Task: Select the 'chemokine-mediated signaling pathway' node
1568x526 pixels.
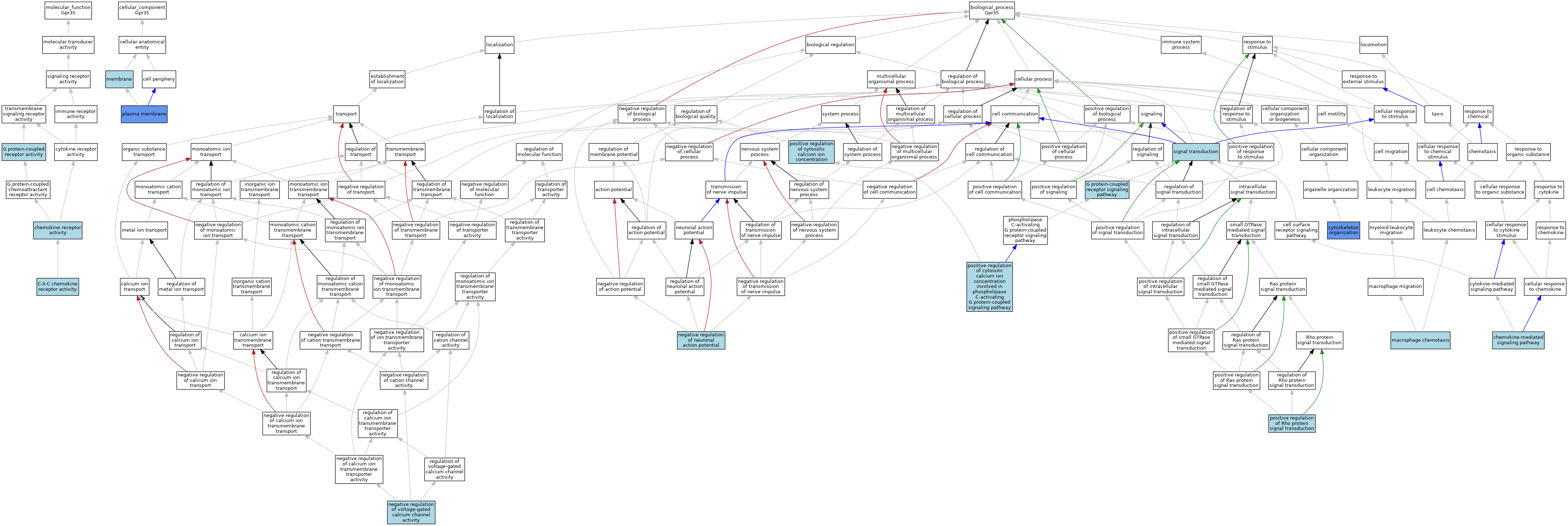Action: tap(1518, 340)
